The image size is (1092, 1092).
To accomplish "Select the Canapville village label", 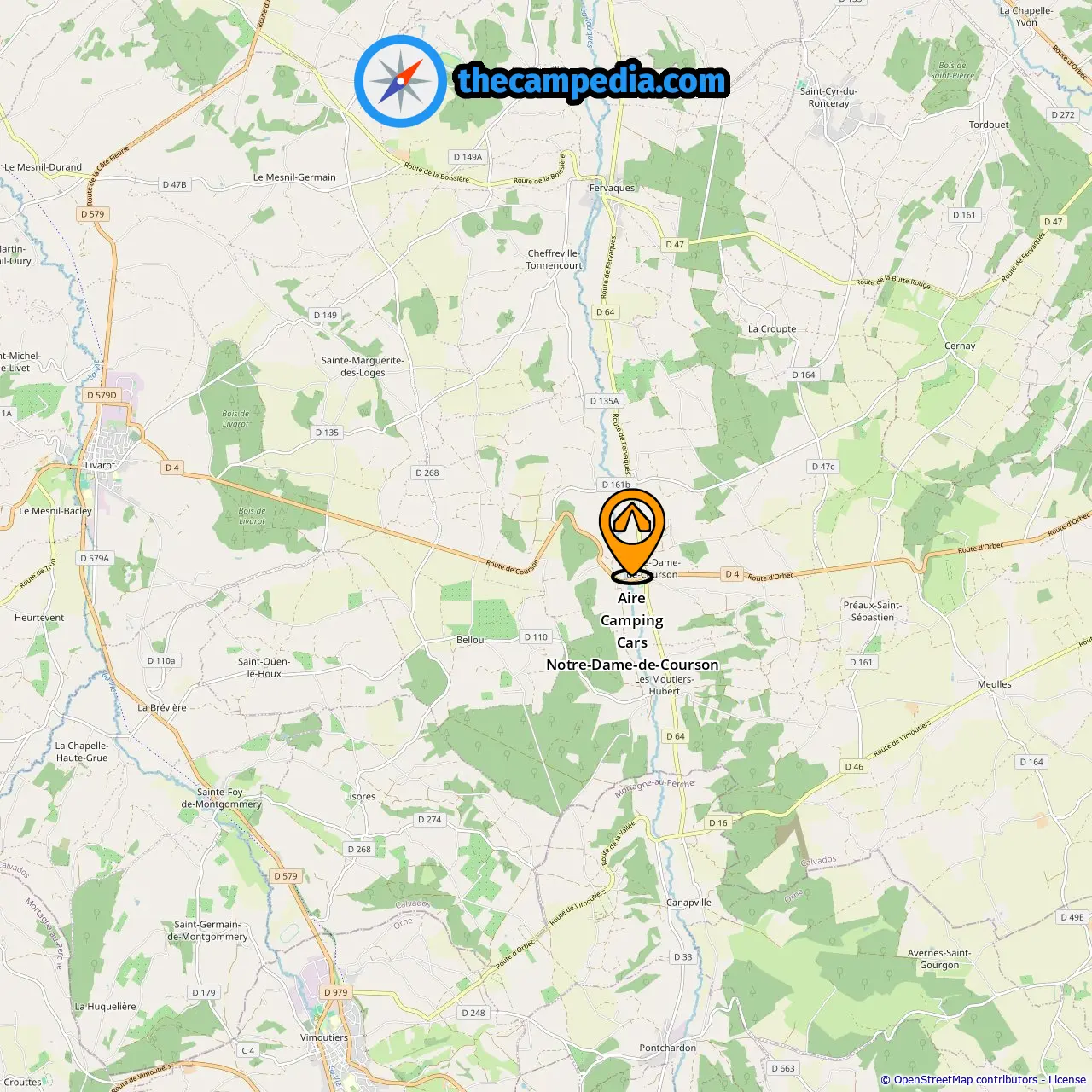I will (688, 903).
